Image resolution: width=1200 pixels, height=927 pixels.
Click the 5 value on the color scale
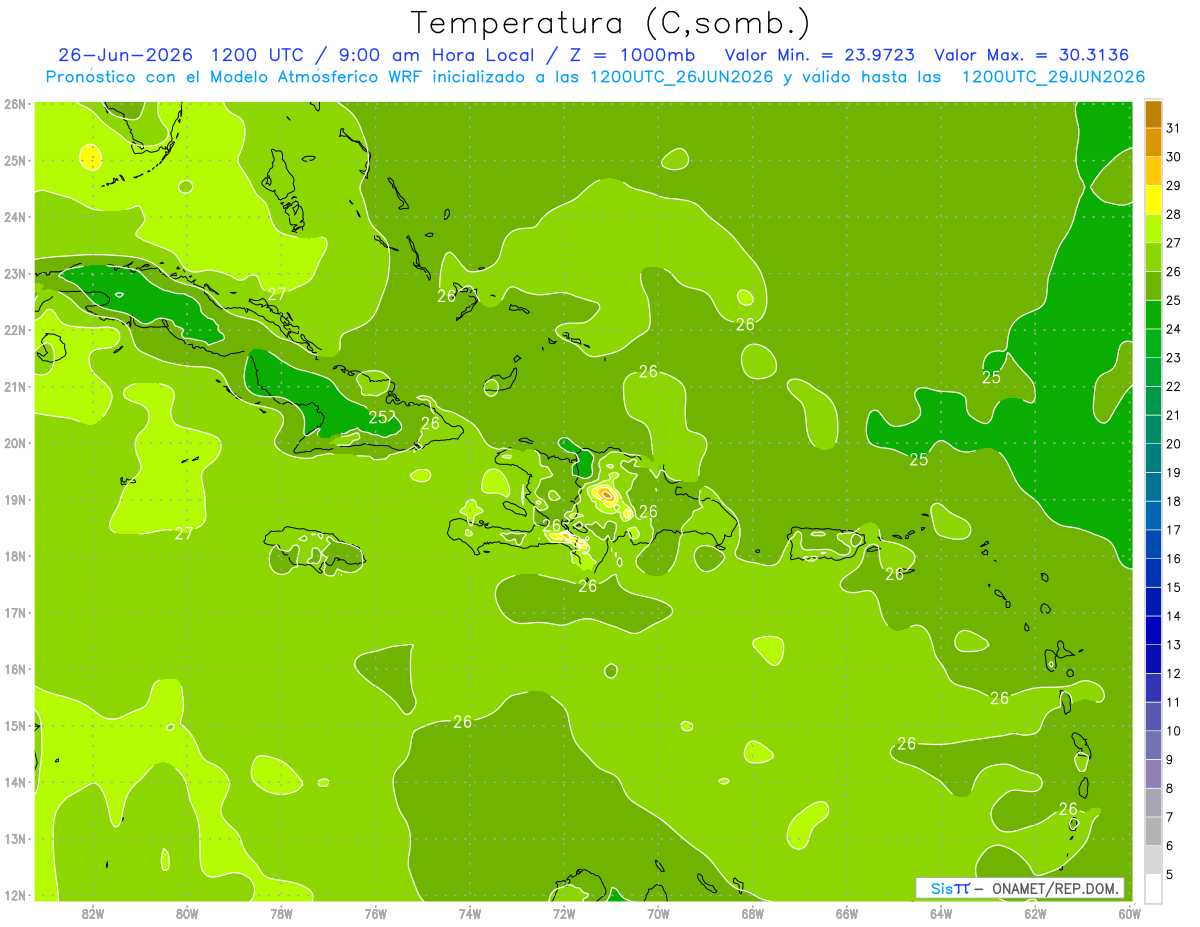click(x=1170, y=875)
